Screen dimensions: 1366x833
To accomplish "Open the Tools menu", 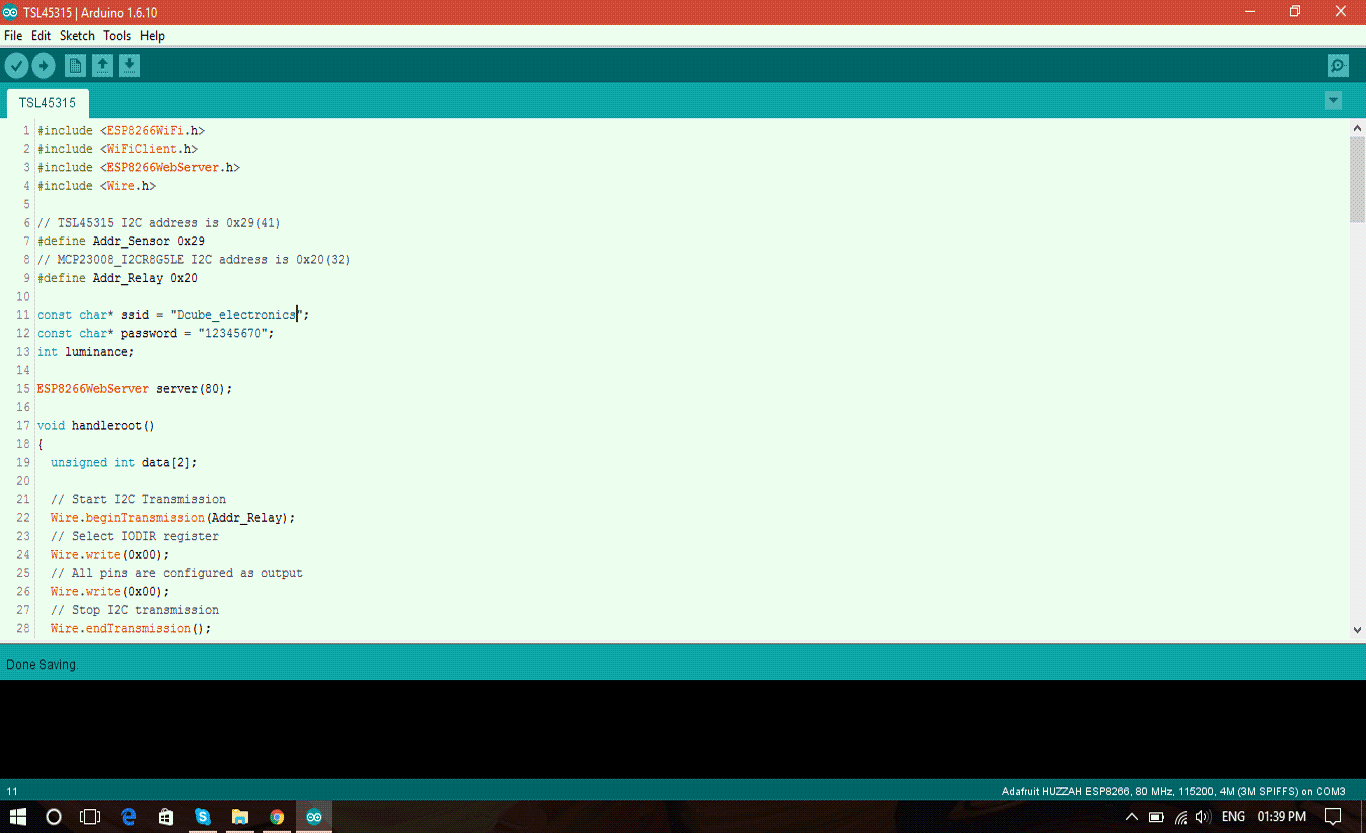I will coord(117,36).
